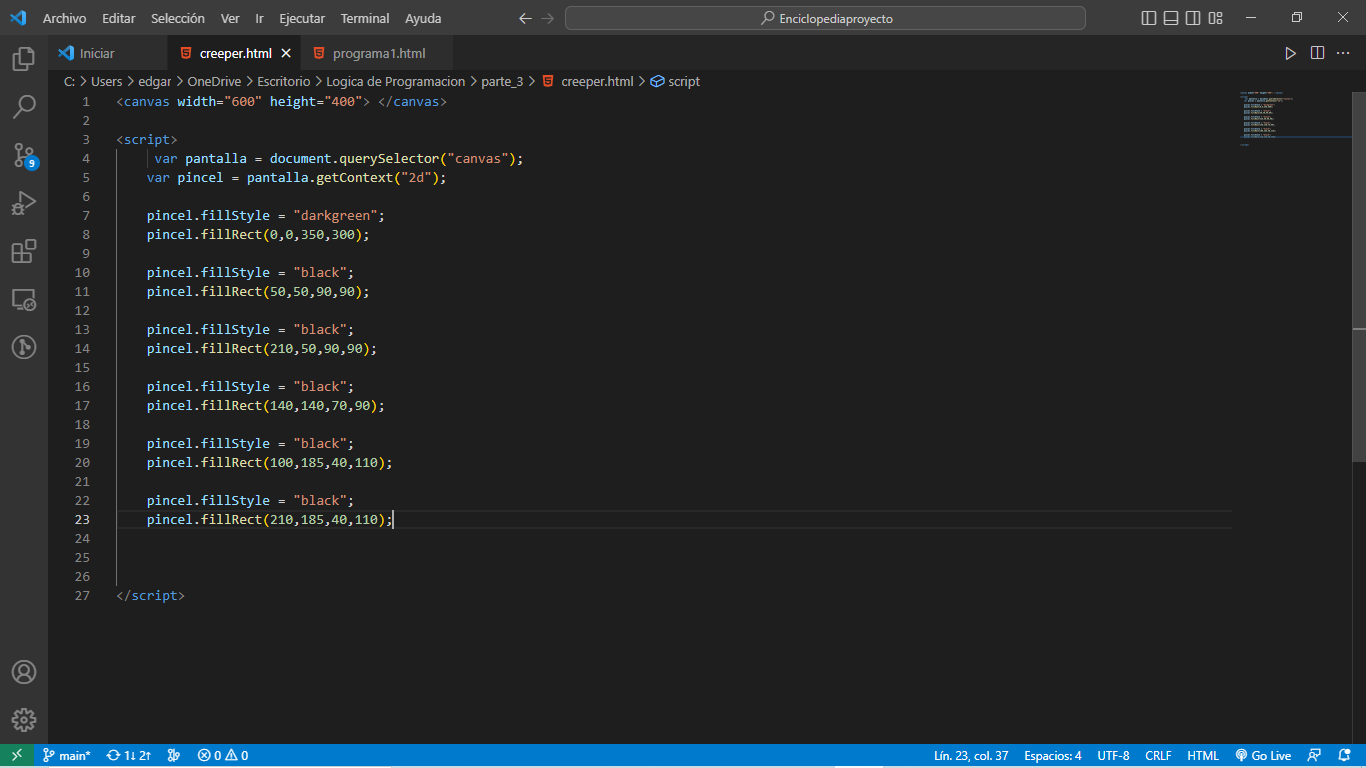Click the Git graph status bar icon
Screen dimensions: 1366x768
[x=174, y=756]
